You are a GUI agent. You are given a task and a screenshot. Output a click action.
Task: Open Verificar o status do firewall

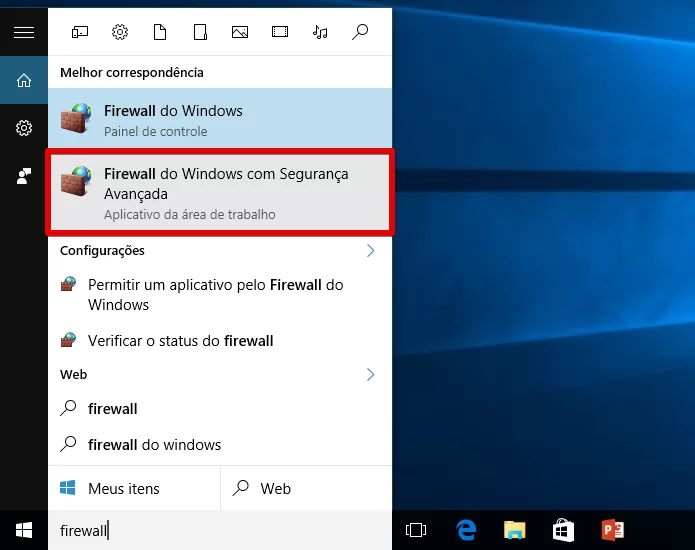pos(220,341)
